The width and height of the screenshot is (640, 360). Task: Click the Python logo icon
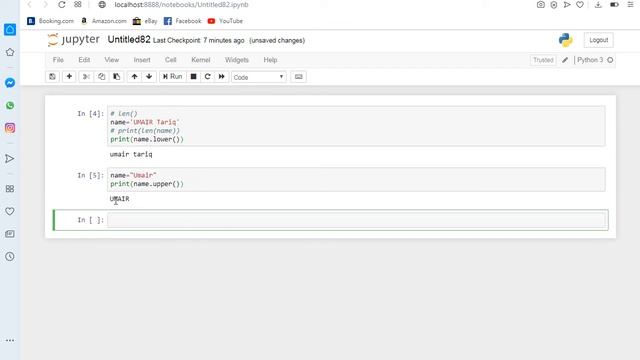(565, 40)
